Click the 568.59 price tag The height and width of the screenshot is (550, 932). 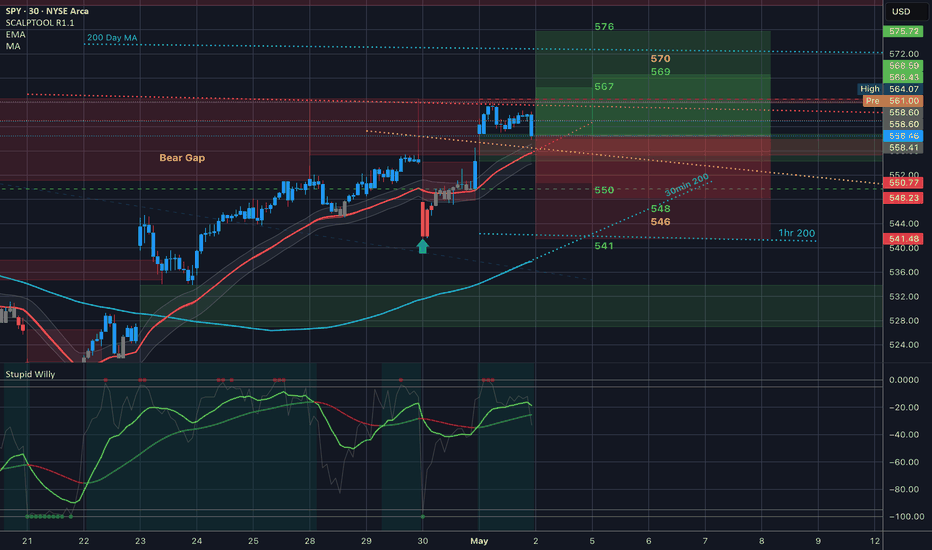903,66
